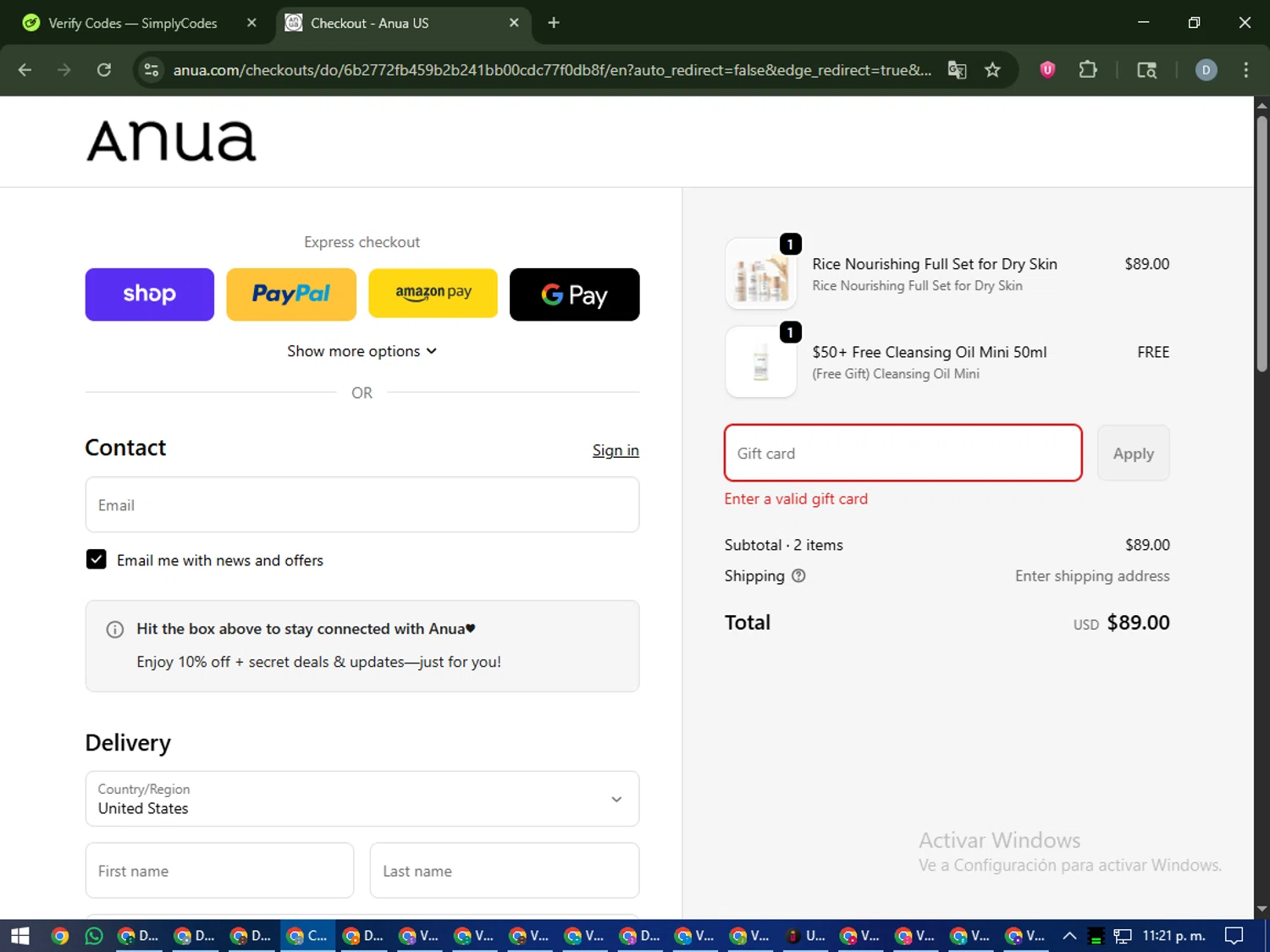Click the browser forward arrow
The width and height of the screenshot is (1270, 952).
64,70
